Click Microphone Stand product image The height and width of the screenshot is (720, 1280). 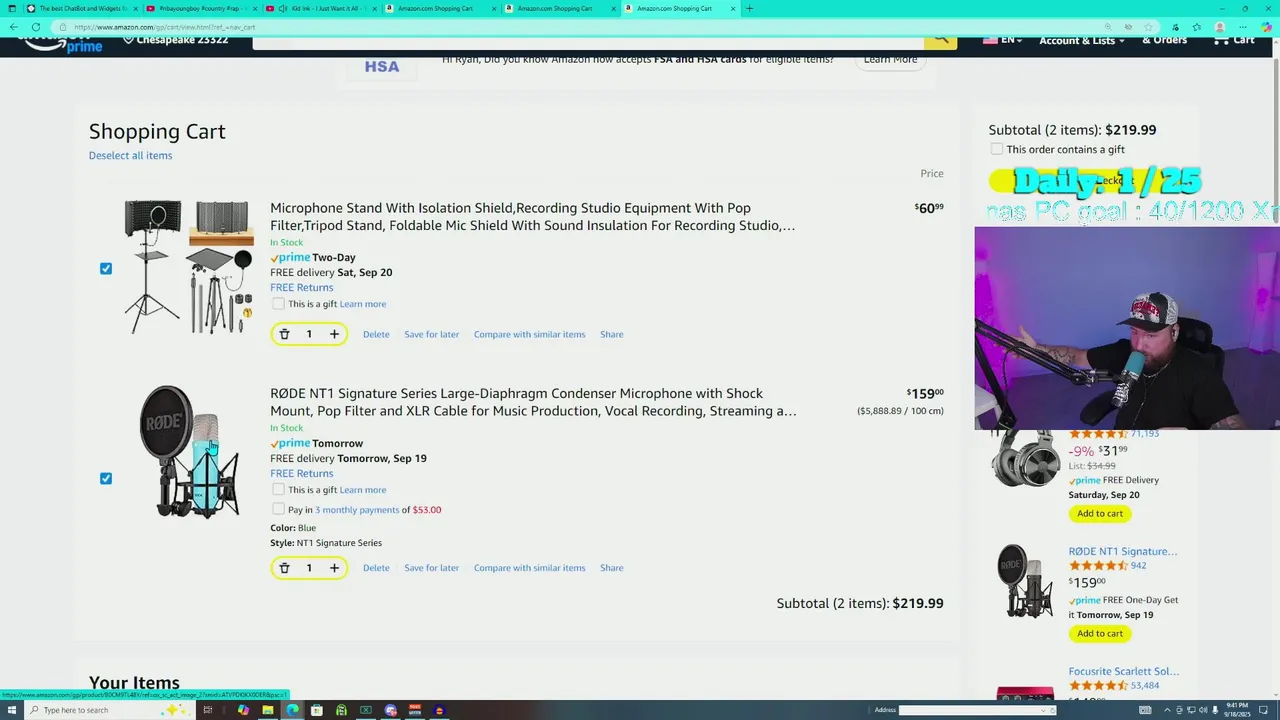click(x=188, y=267)
